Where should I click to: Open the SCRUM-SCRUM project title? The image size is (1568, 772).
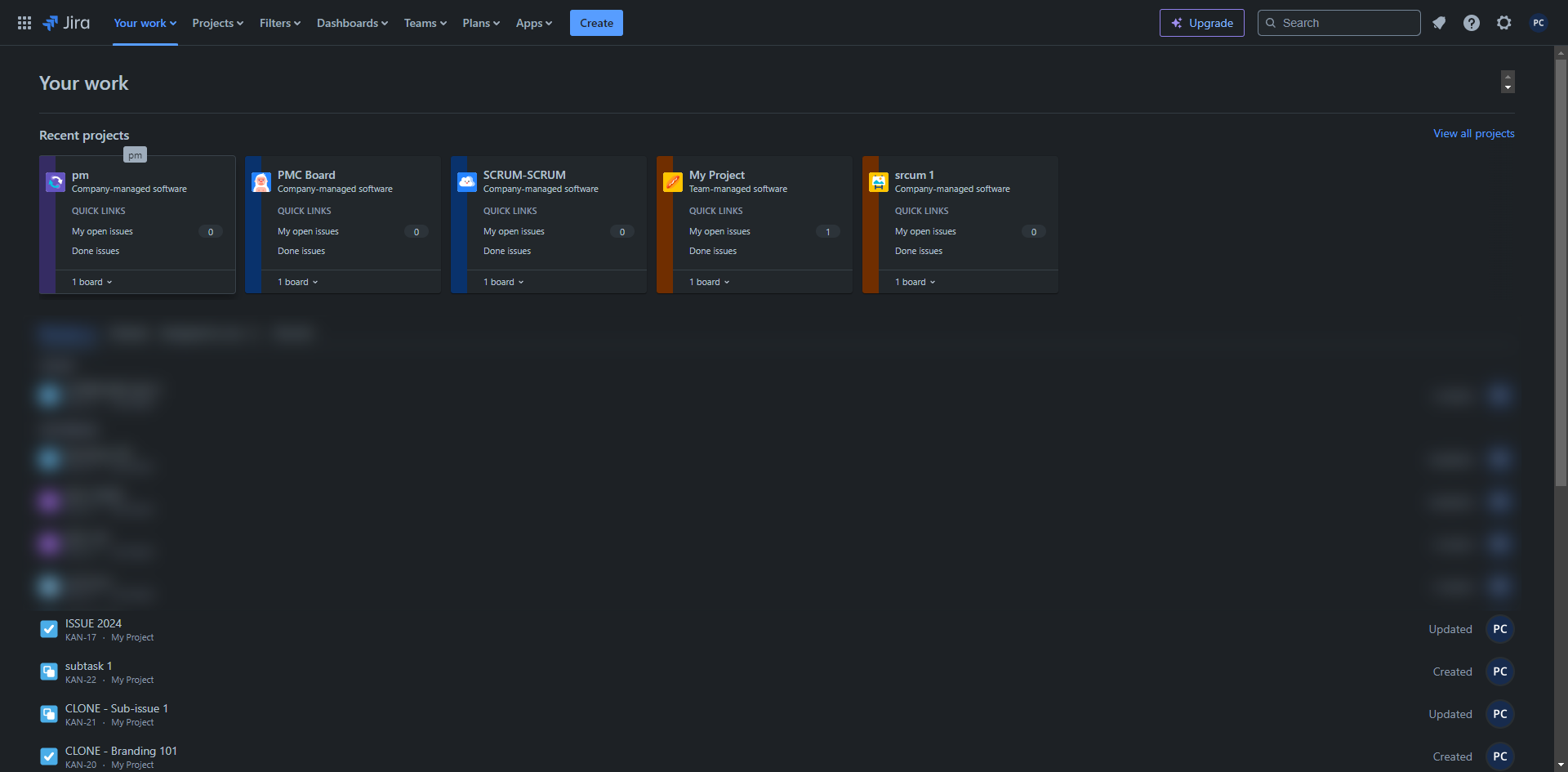click(x=524, y=175)
